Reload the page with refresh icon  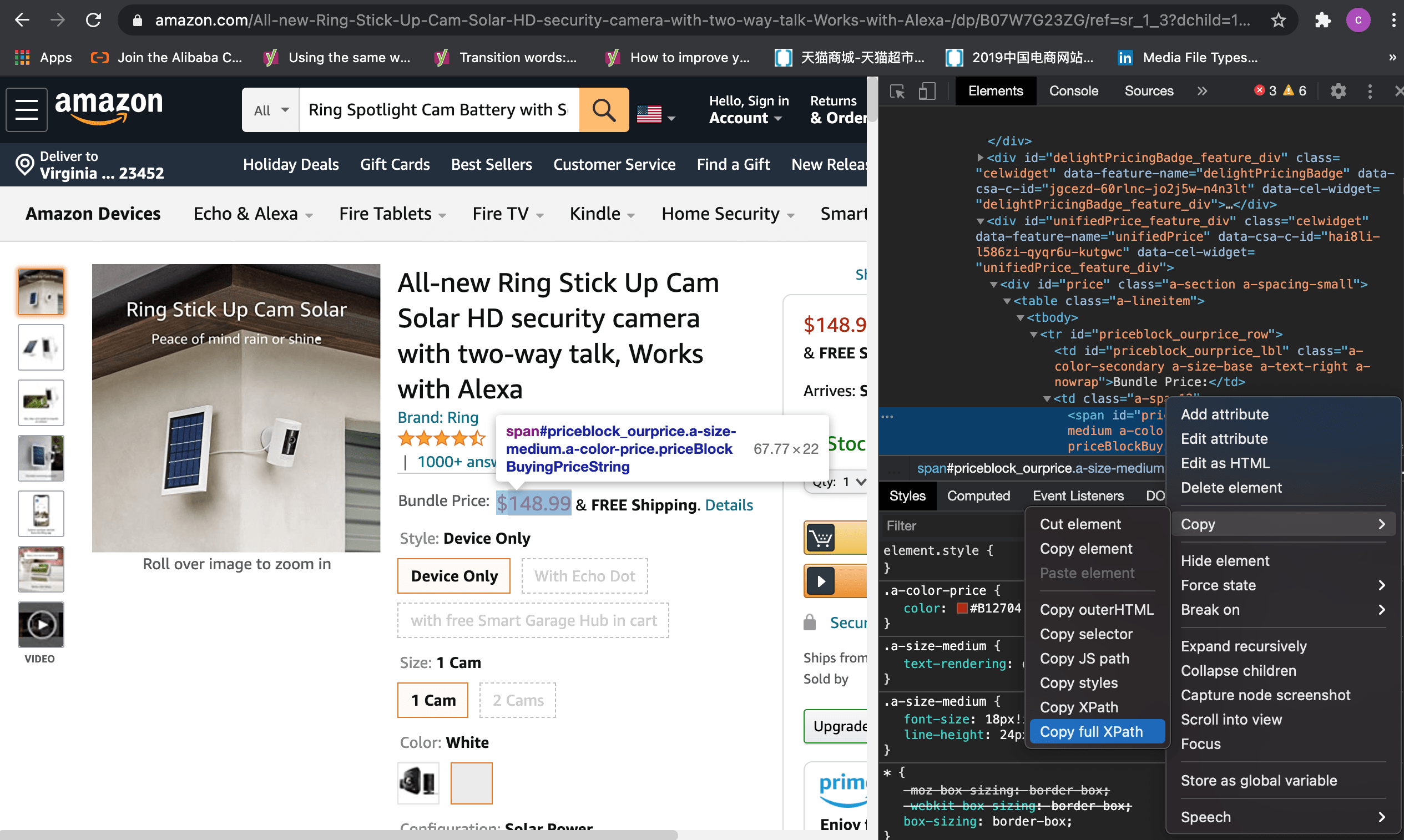pyautogui.click(x=93, y=21)
